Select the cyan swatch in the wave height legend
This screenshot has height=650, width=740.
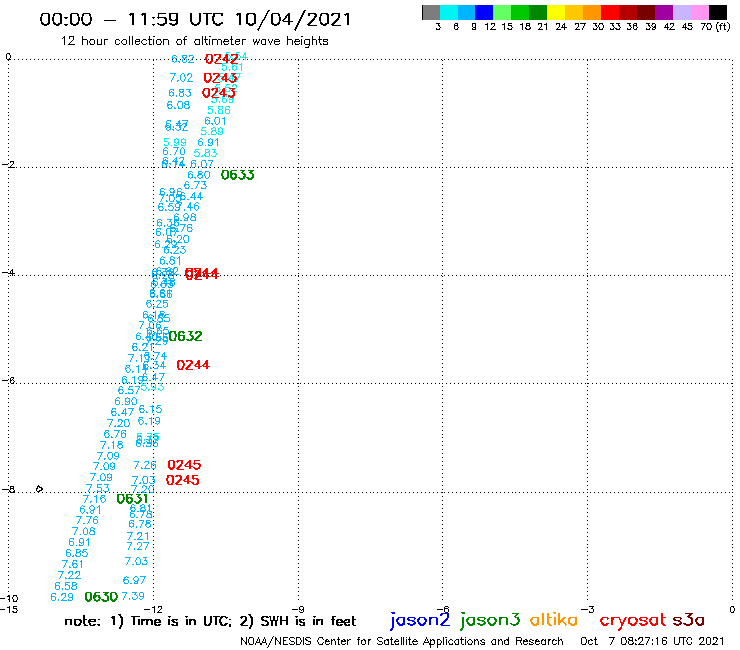[449, 12]
